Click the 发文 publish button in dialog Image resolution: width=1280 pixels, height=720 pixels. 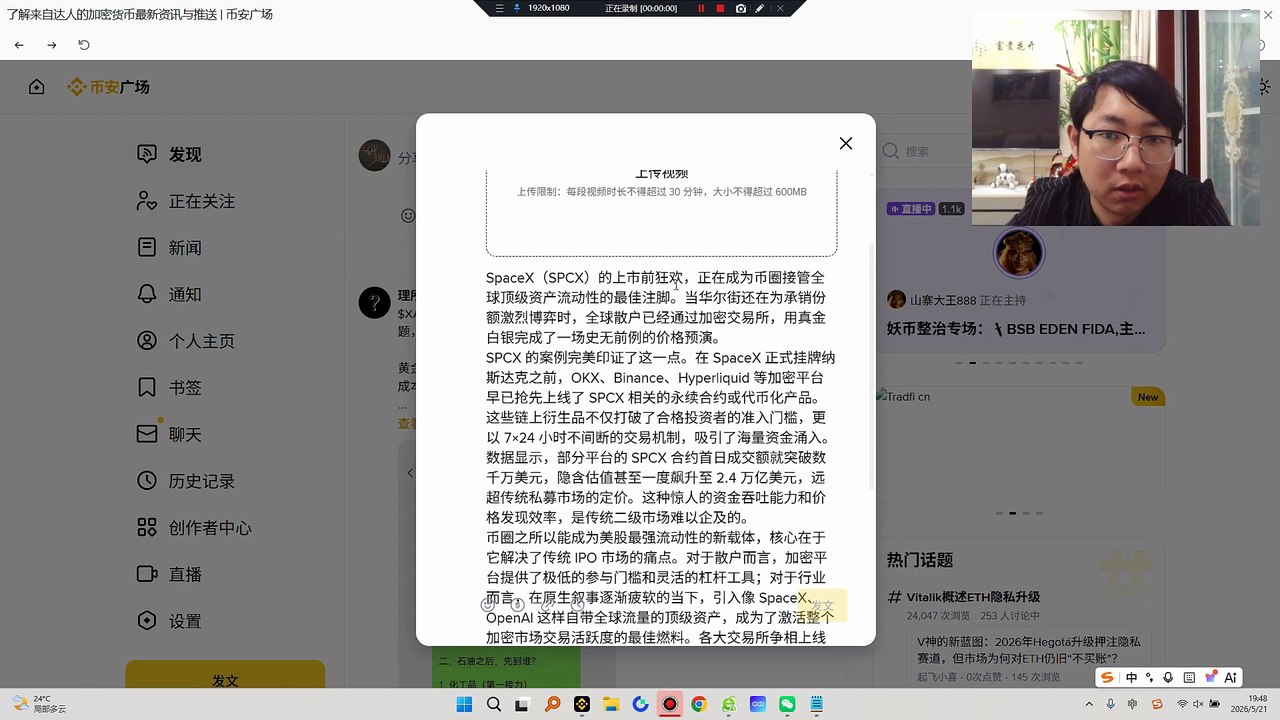pos(821,606)
